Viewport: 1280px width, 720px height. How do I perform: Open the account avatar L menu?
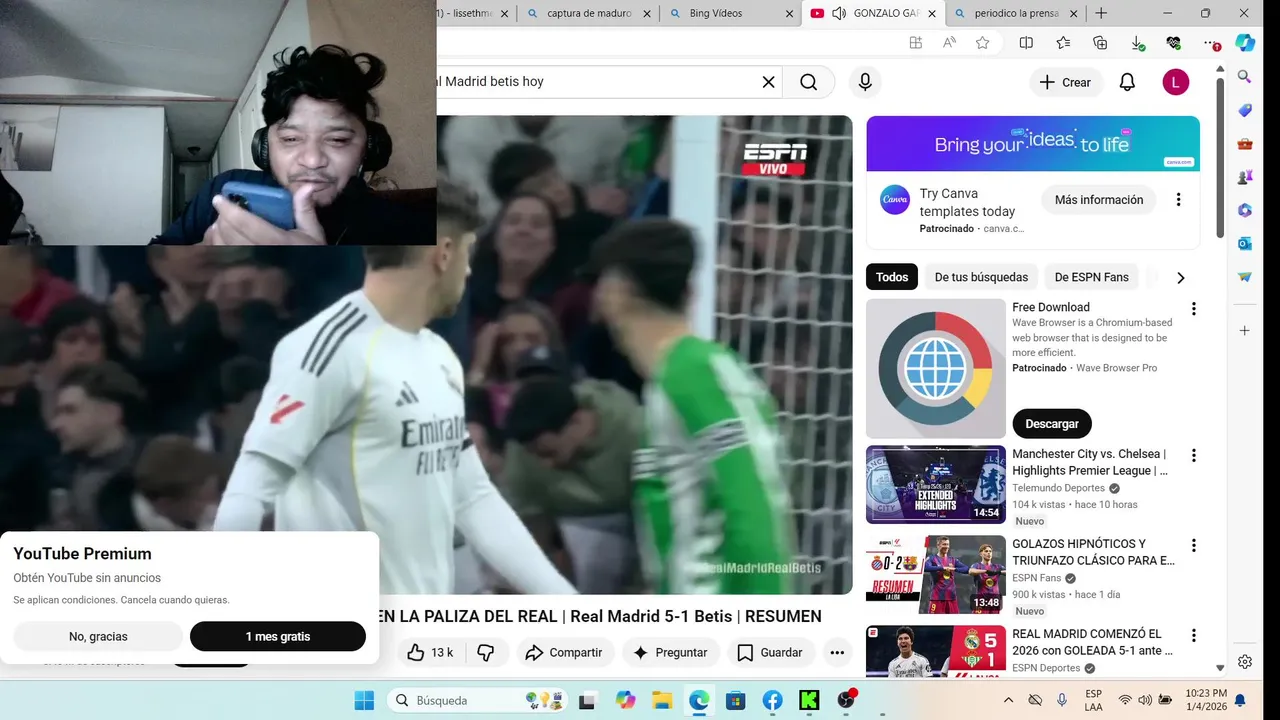coord(1176,82)
